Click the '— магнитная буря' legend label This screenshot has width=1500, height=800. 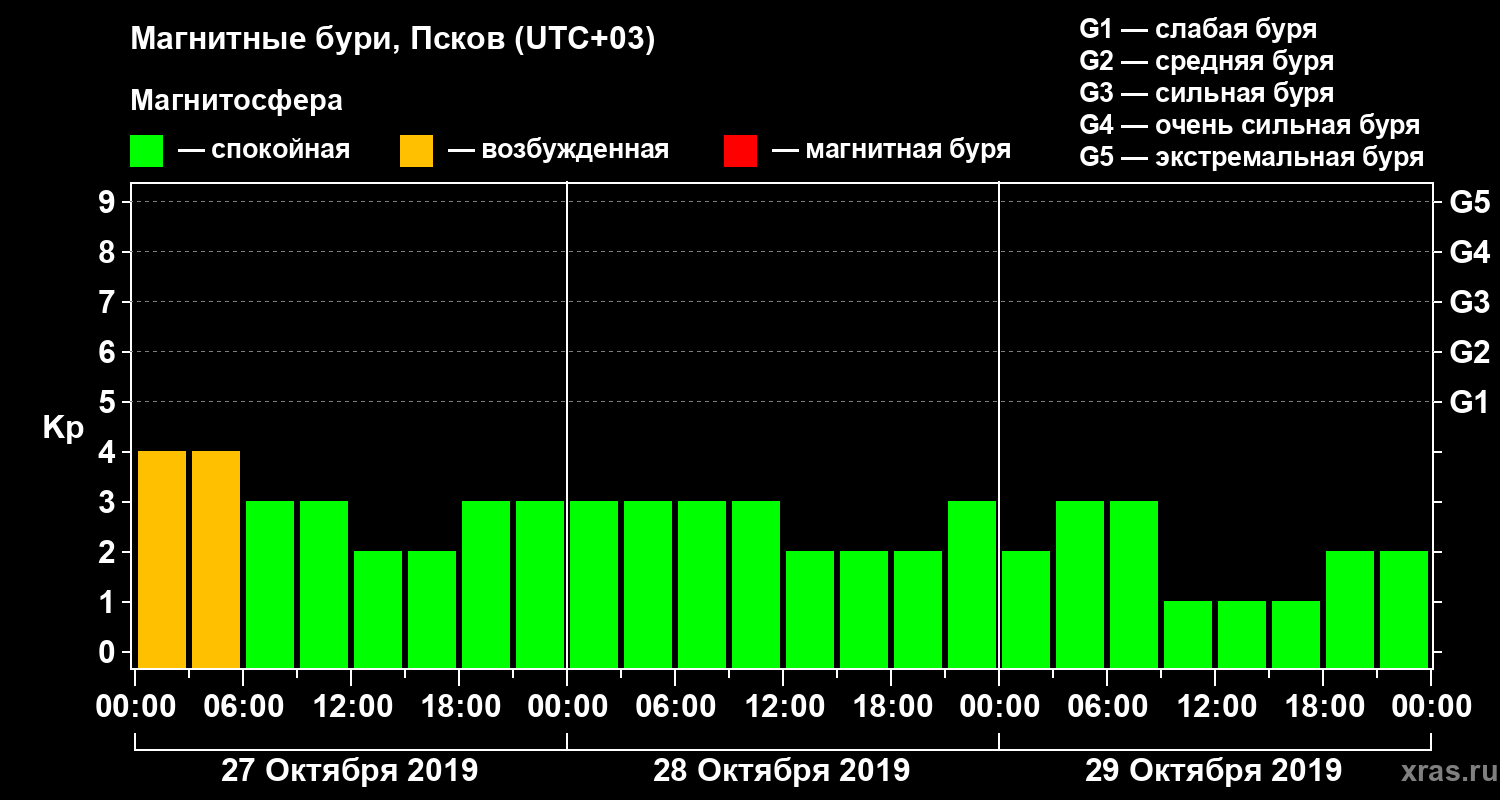891,151
